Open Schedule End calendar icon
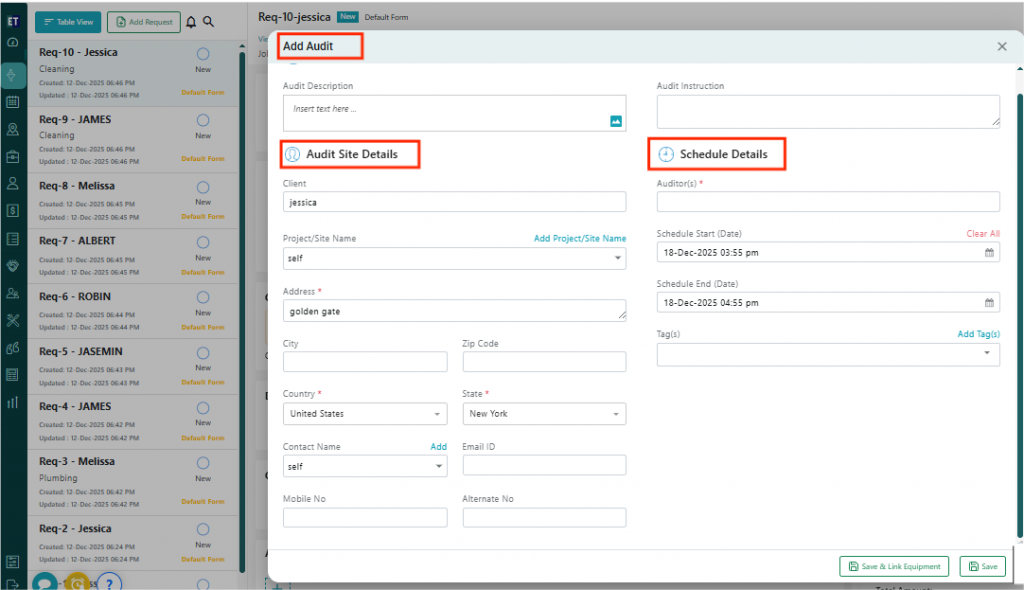Viewport: 1024px width, 590px height. (x=989, y=303)
